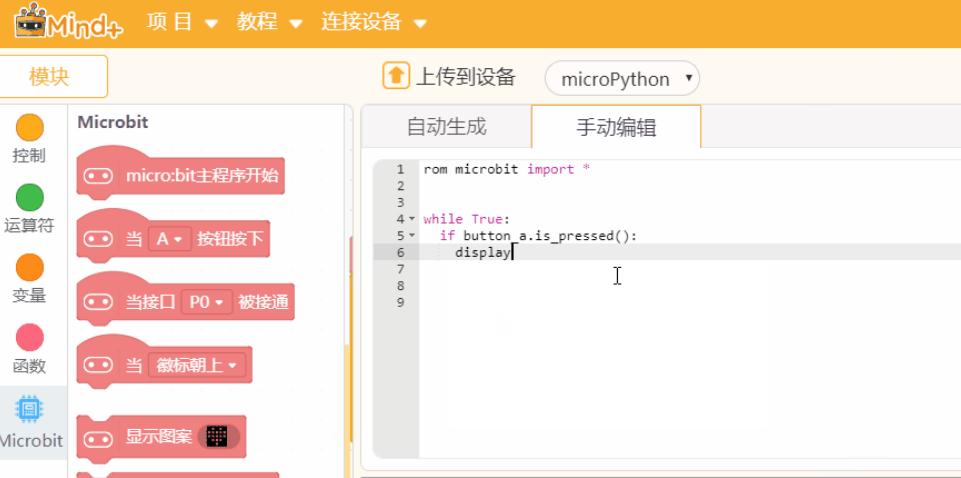Collapse the if button_a fold arrow
961x478 pixels.
tap(411, 235)
